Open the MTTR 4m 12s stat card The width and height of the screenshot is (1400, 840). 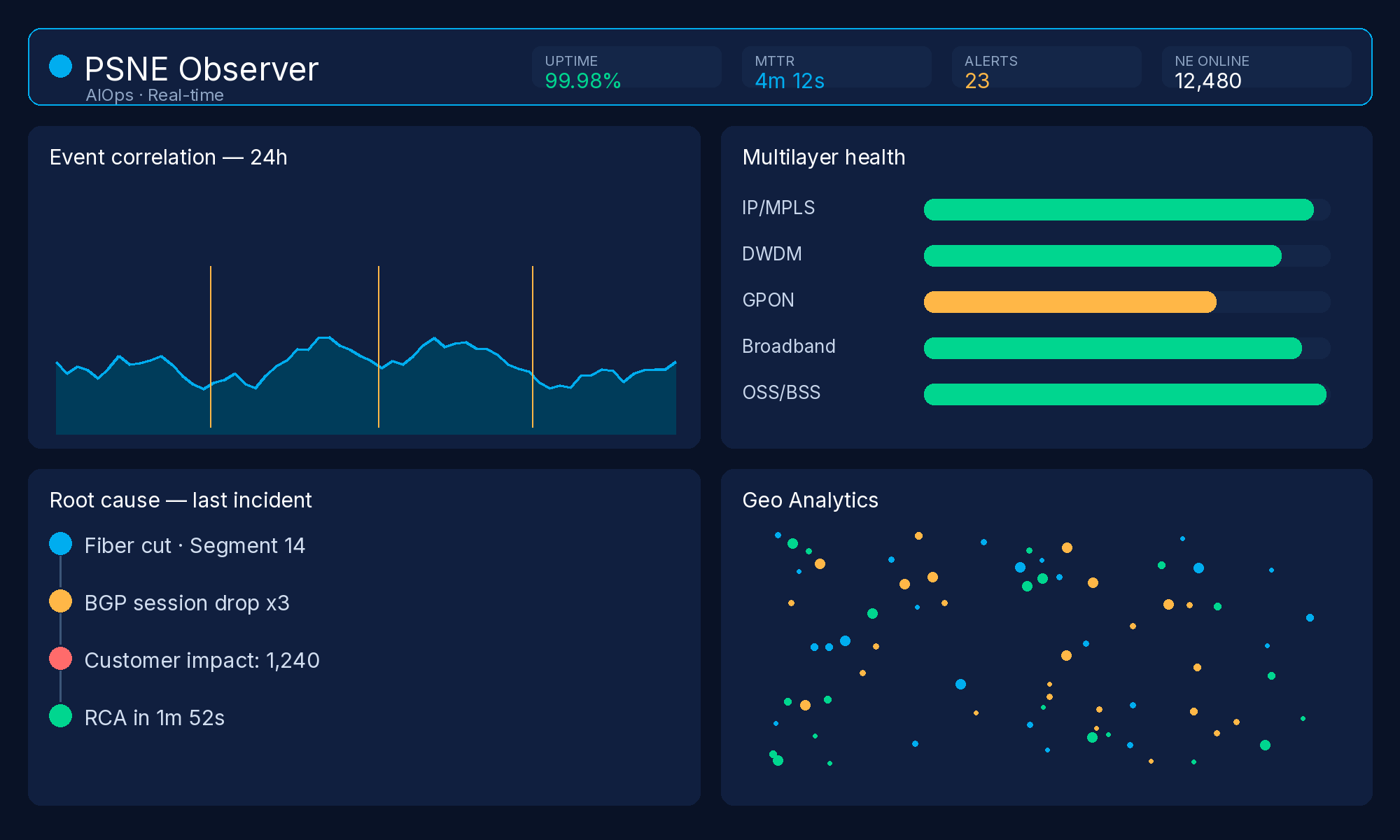tap(836, 67)
